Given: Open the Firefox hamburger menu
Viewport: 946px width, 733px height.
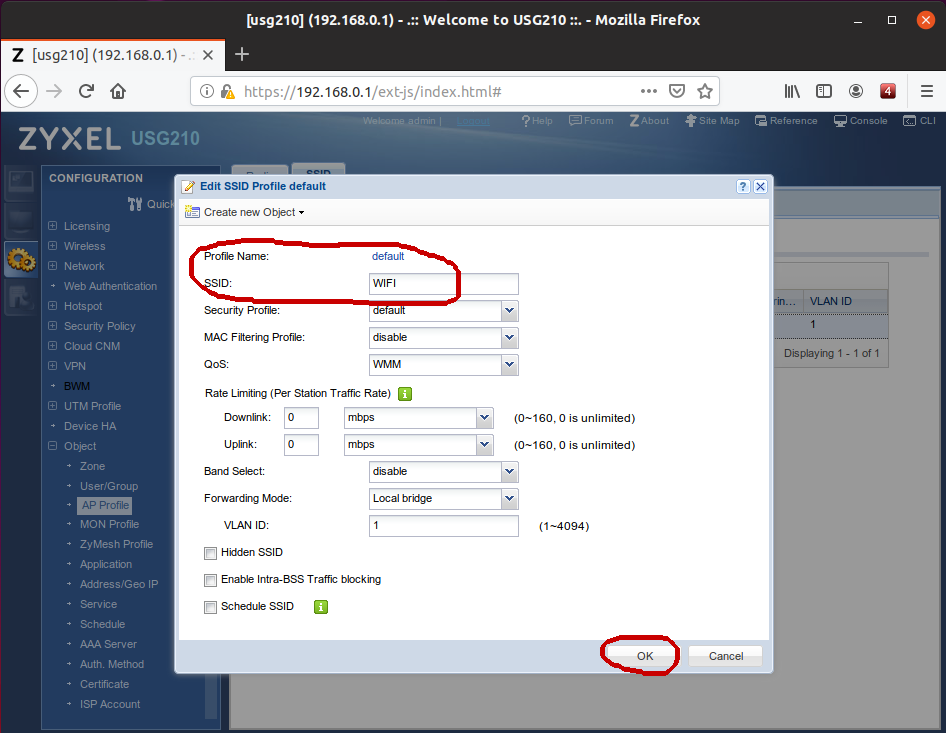Looking at the screenshot, I should [927, 91].
